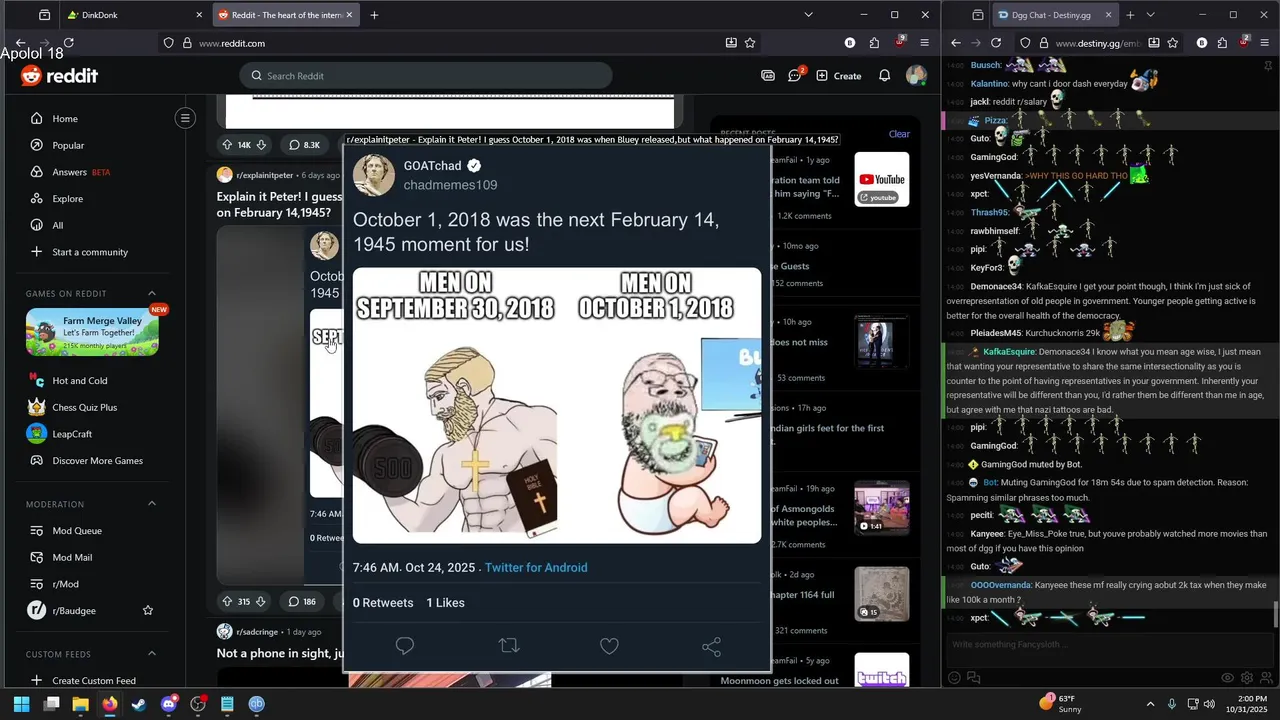Switch to the DinkDonk tab
This screenshot has height=720, width=1280.
click(133, 15)
